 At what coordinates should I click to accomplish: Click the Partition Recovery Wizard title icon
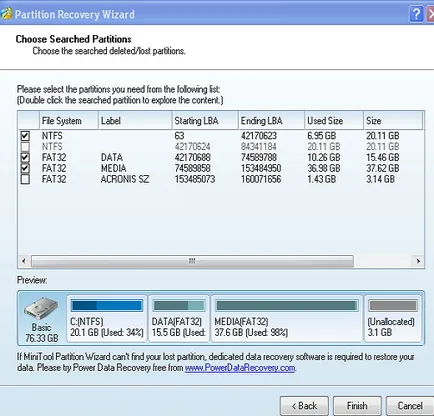[6, 14]
